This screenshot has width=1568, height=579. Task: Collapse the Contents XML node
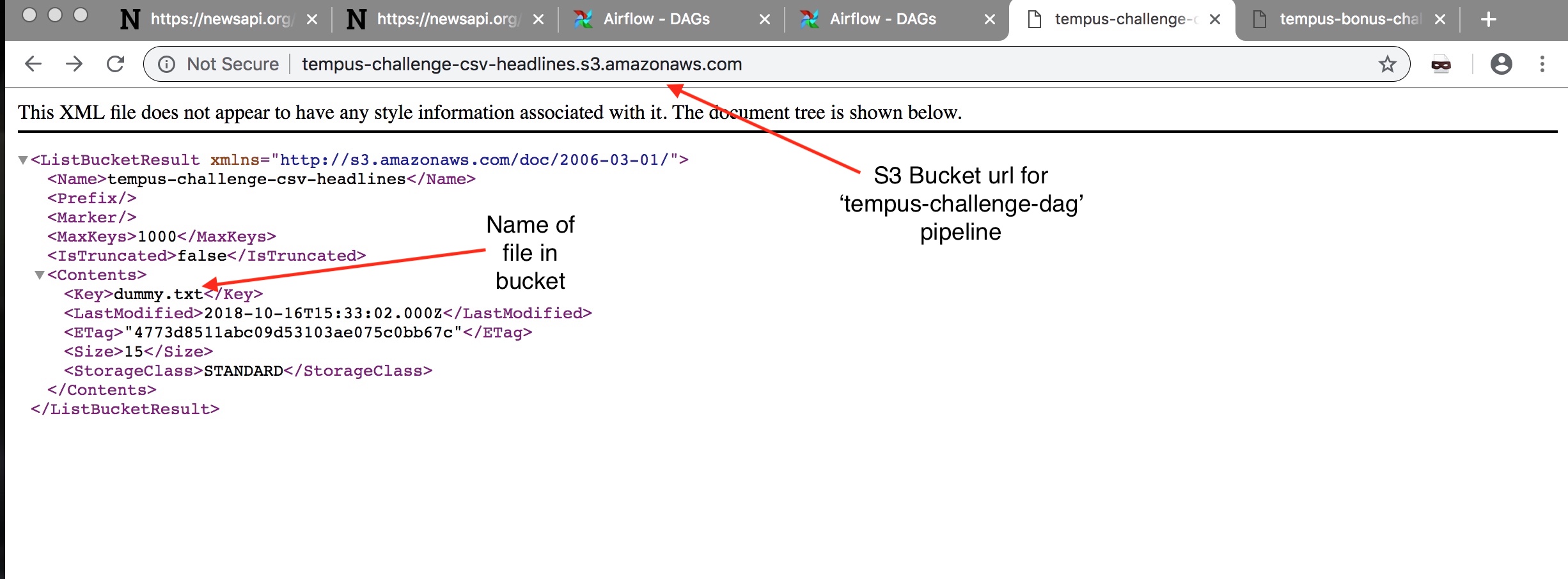(x=40, y=275)
